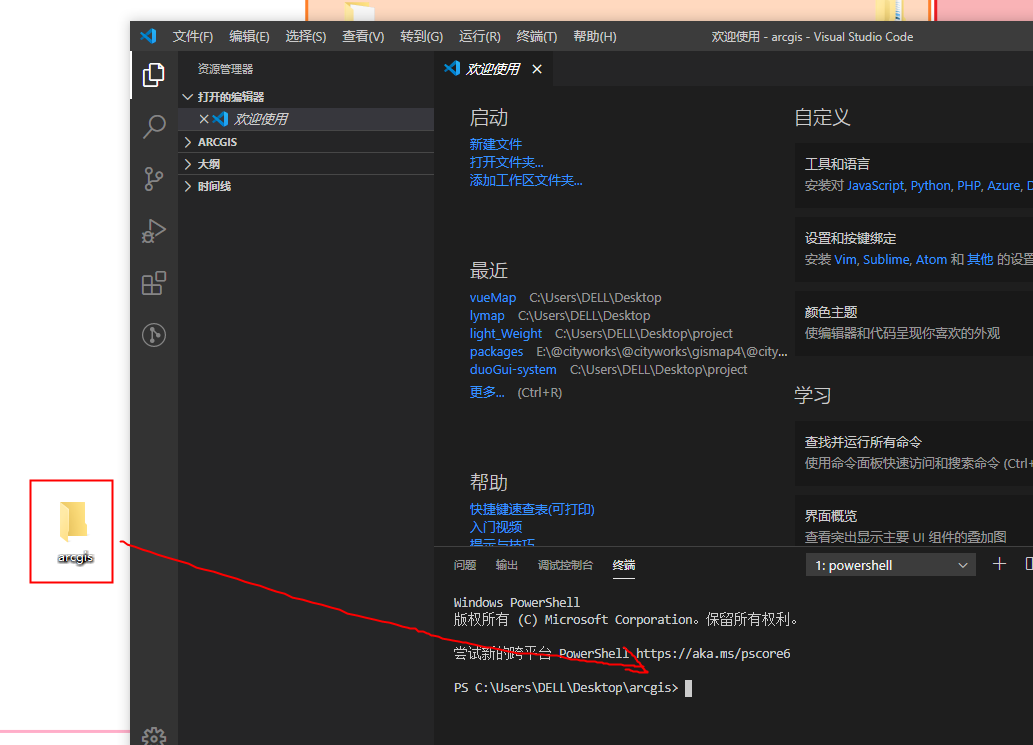Click the 更多... recent link

coord(487,393)
